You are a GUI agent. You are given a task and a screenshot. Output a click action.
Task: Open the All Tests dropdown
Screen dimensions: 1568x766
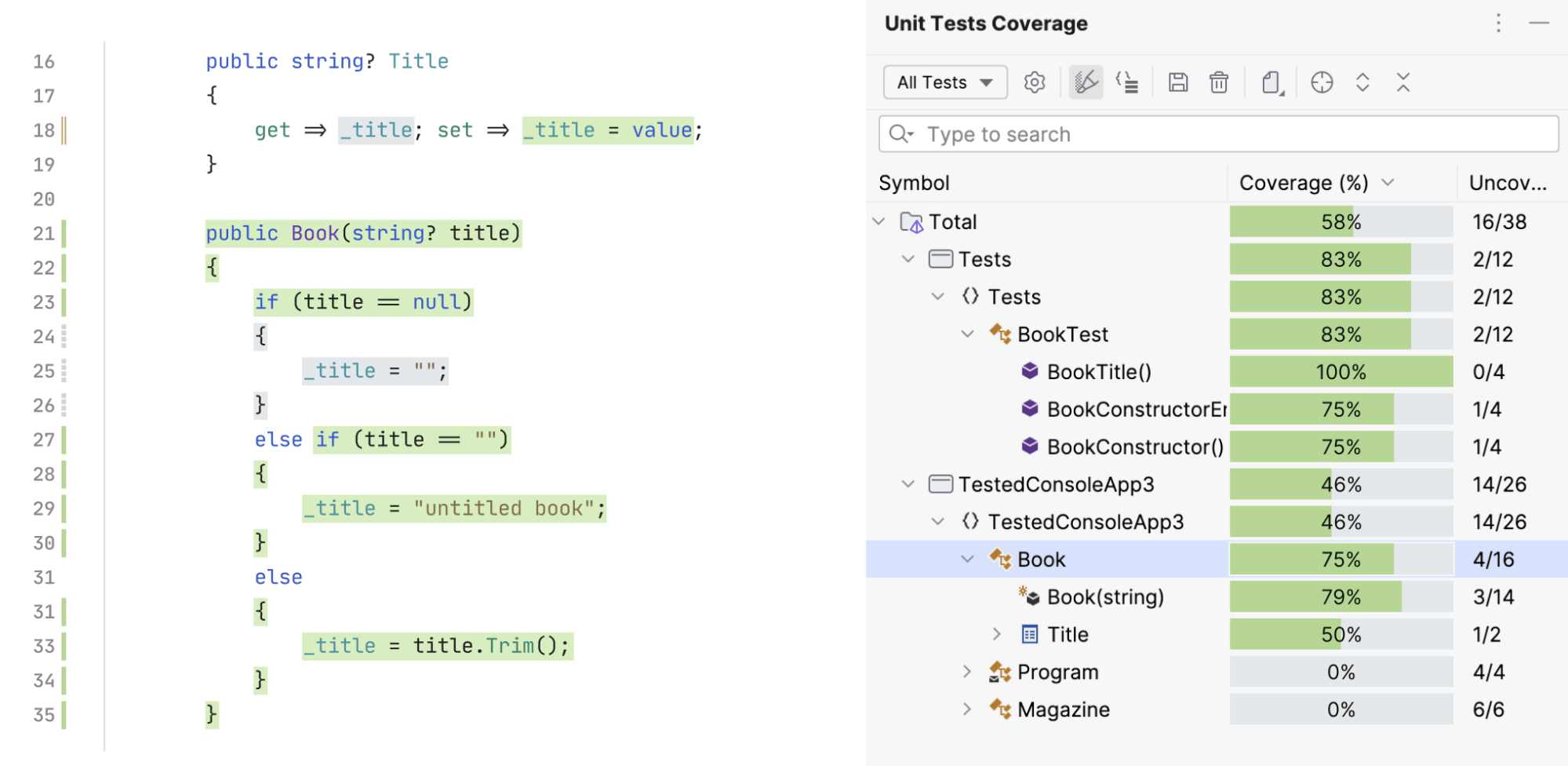pos(945,82)
